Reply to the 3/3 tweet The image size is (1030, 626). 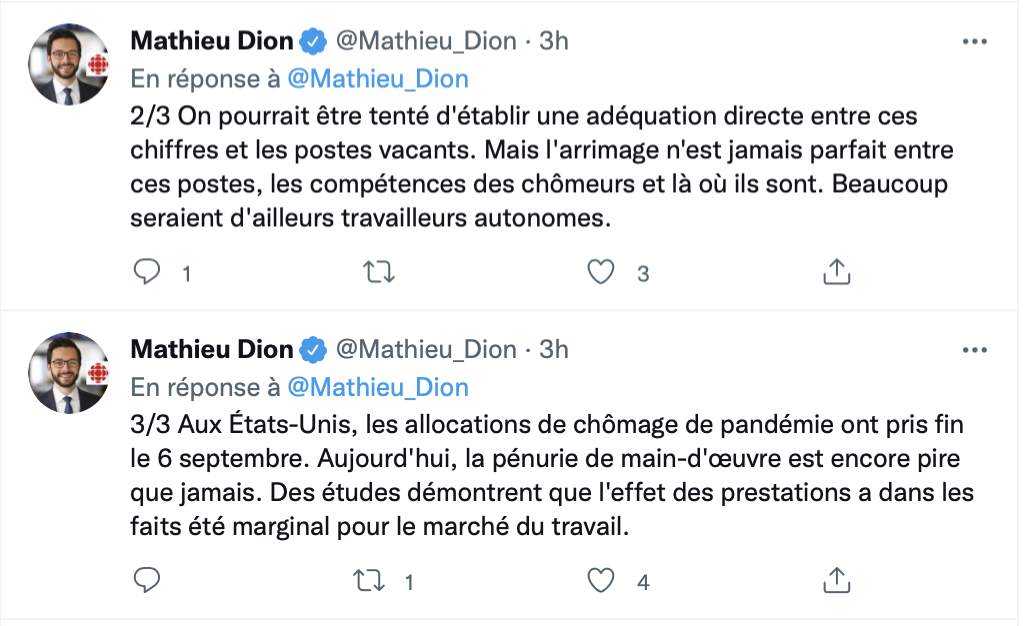pyautogui.click(x=148, y=580)
